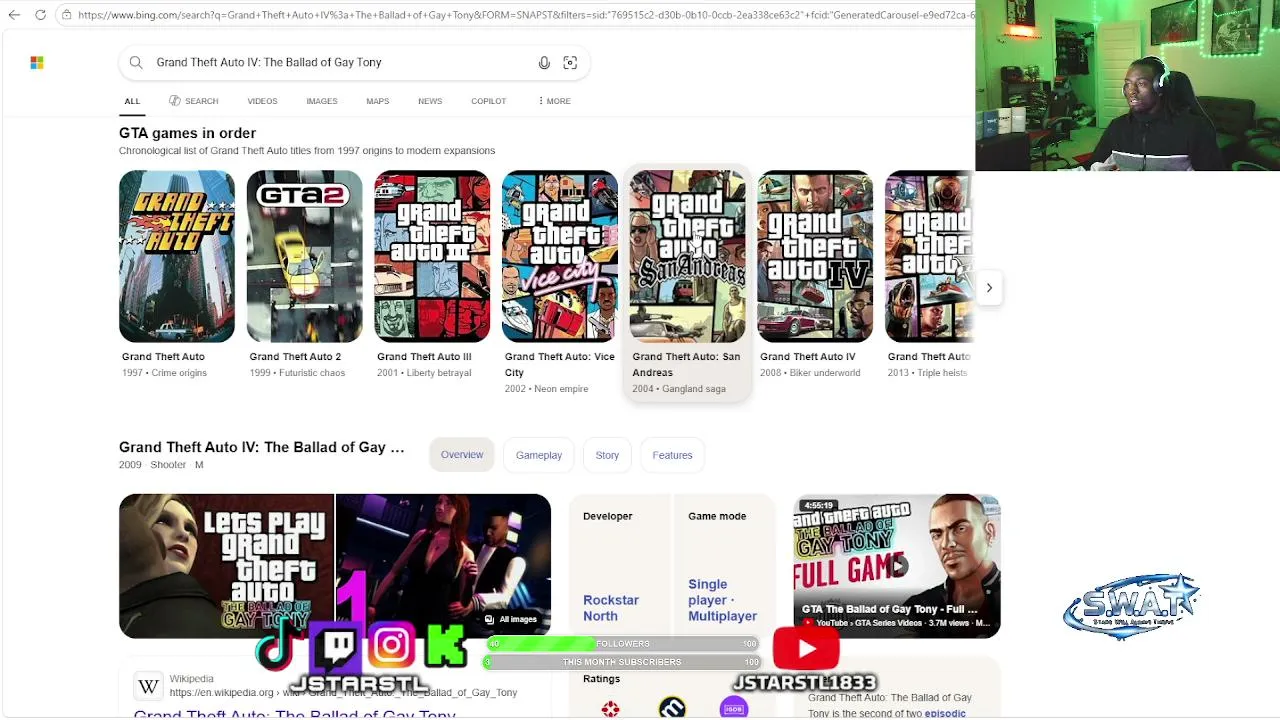Click the 'Grand Theft Auto IV' title
Viewport: 1280px width, 720px height.
click(808, 357)
